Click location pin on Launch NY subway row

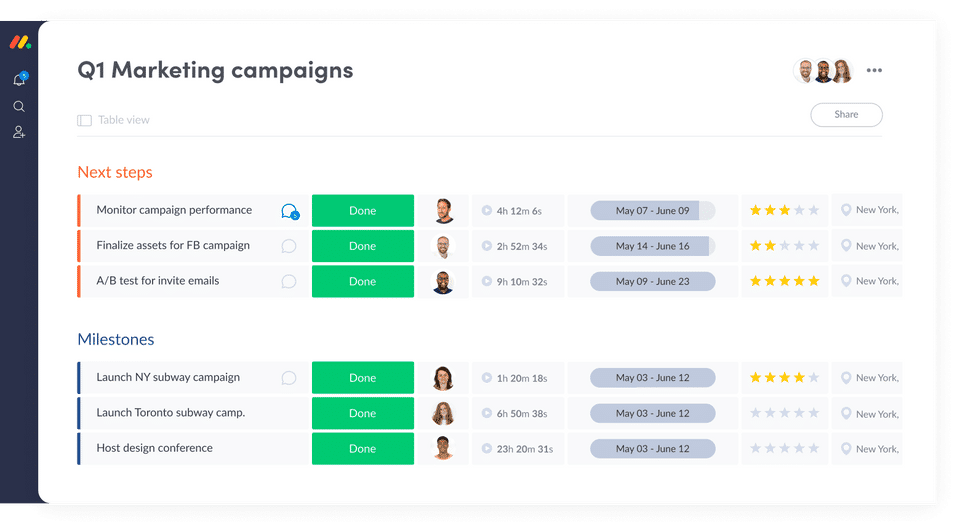pos(846,378)
